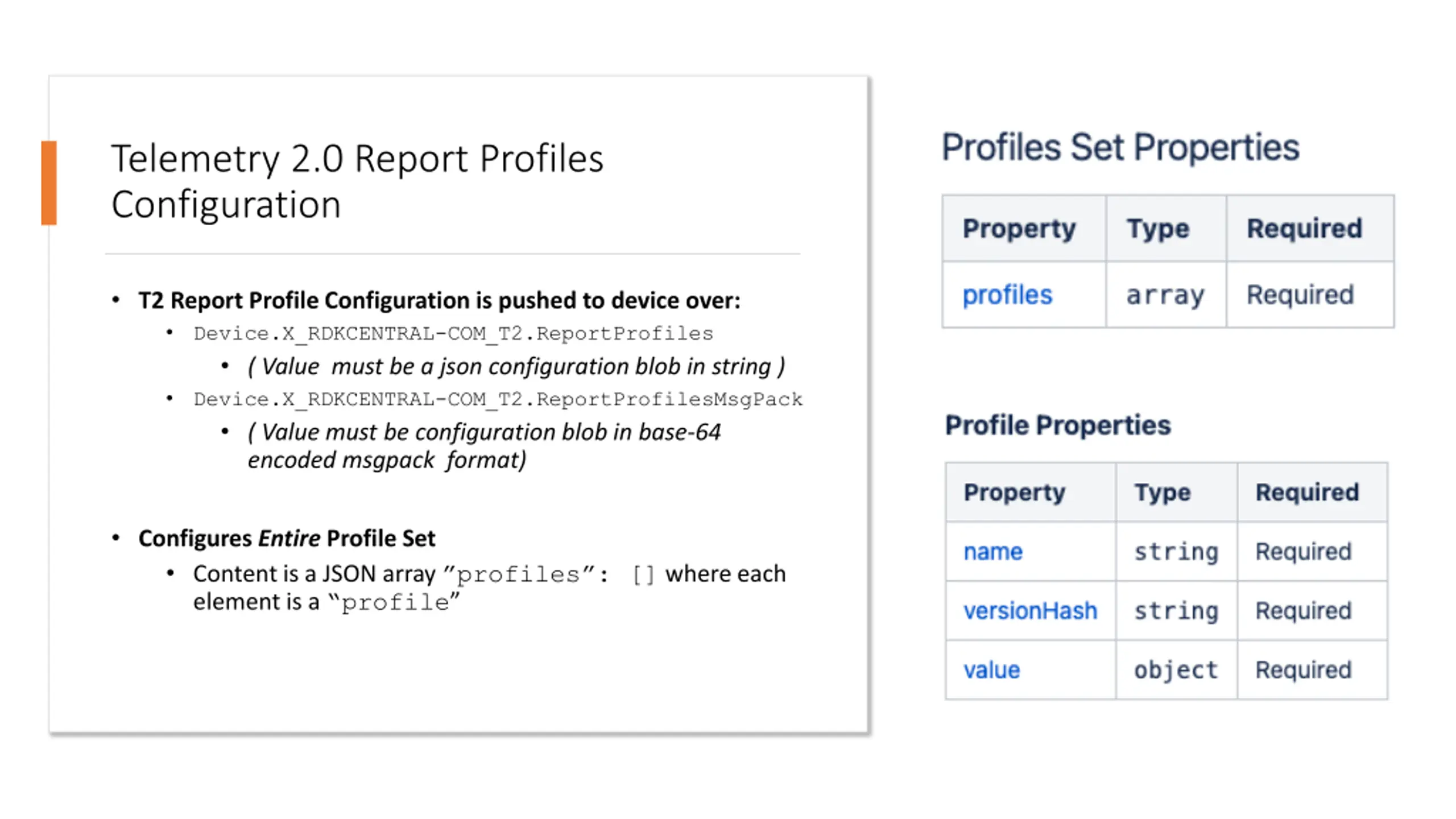This screenshot has height=819, width=1456.
Task: Click string type cell in name row
Action: (x=1176, y=552)
